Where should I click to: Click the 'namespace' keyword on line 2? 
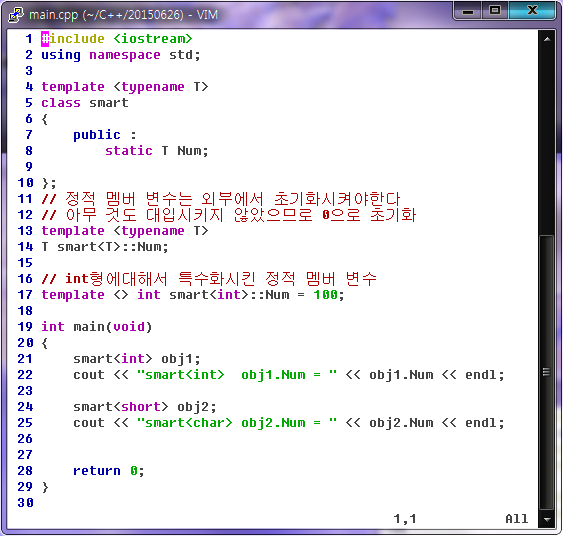tap(125, 55)
